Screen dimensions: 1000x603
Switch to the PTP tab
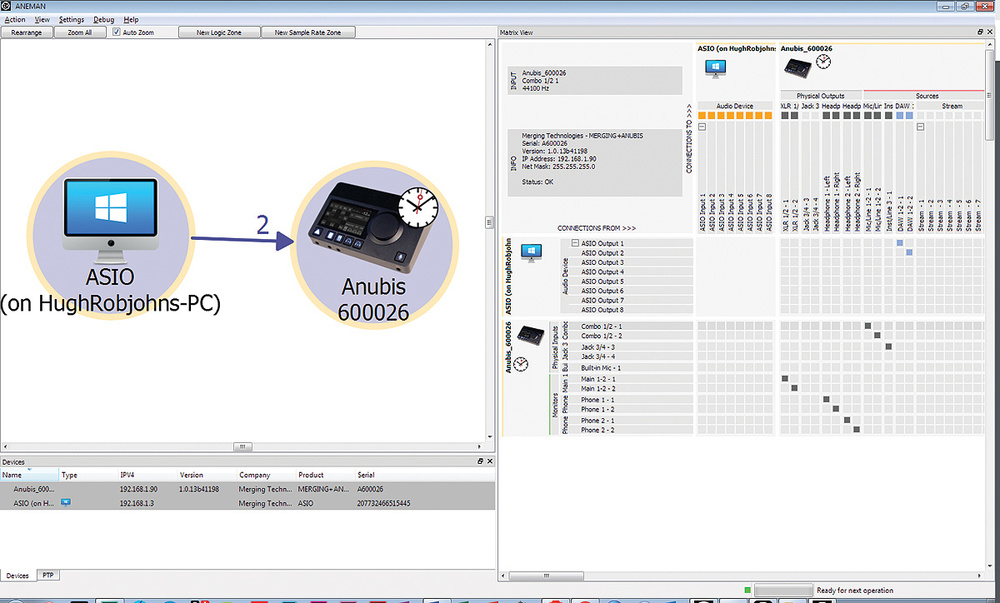(x=47, y=575)
